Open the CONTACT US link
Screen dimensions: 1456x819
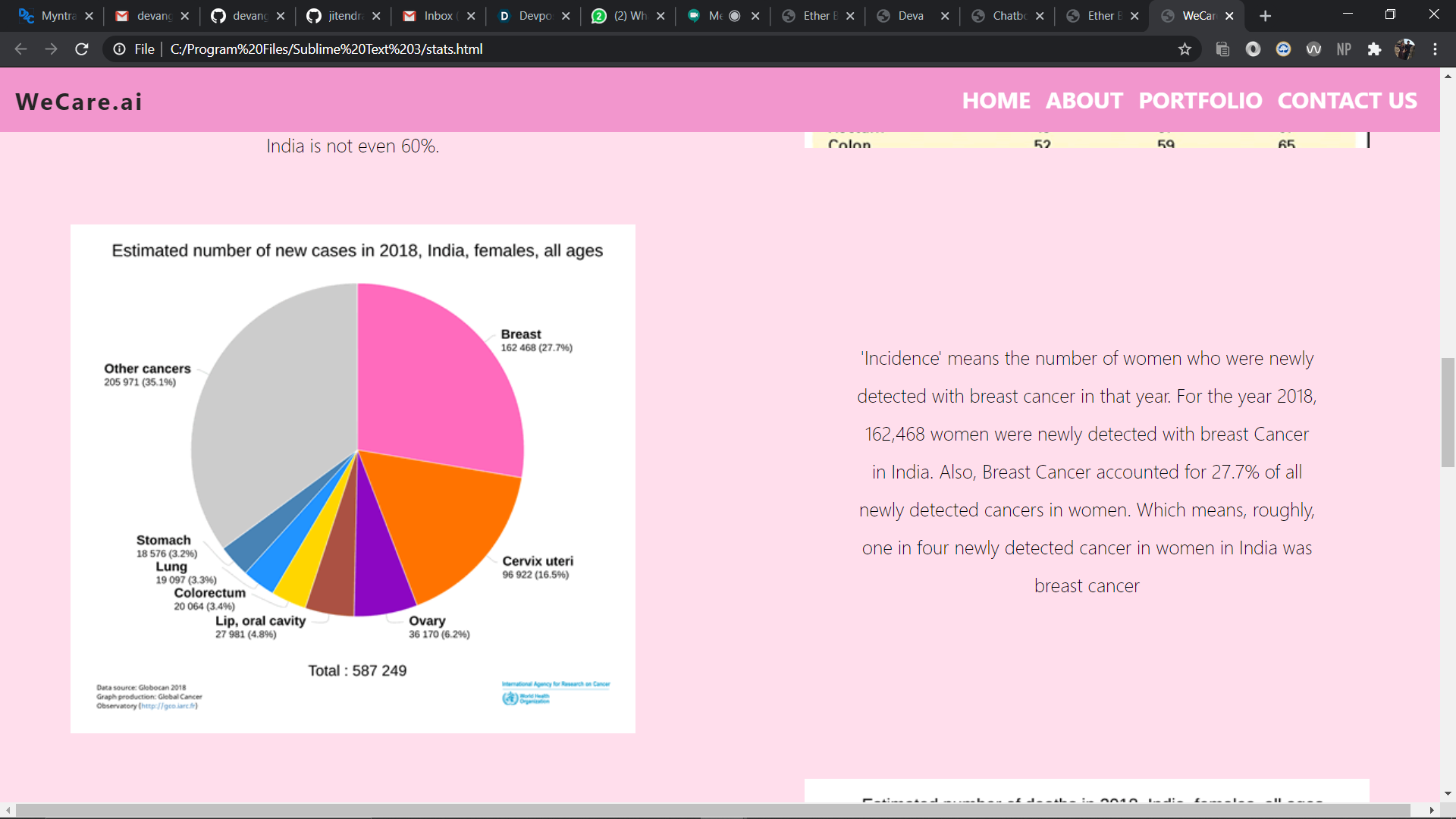pyautogui.click(x=1347, y=101)
